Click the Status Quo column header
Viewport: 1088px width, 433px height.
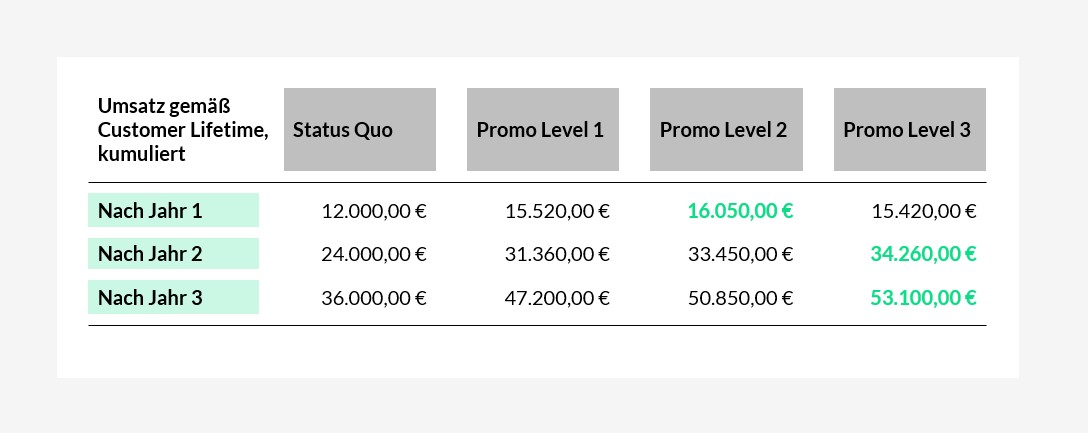[x=359, y=130]
